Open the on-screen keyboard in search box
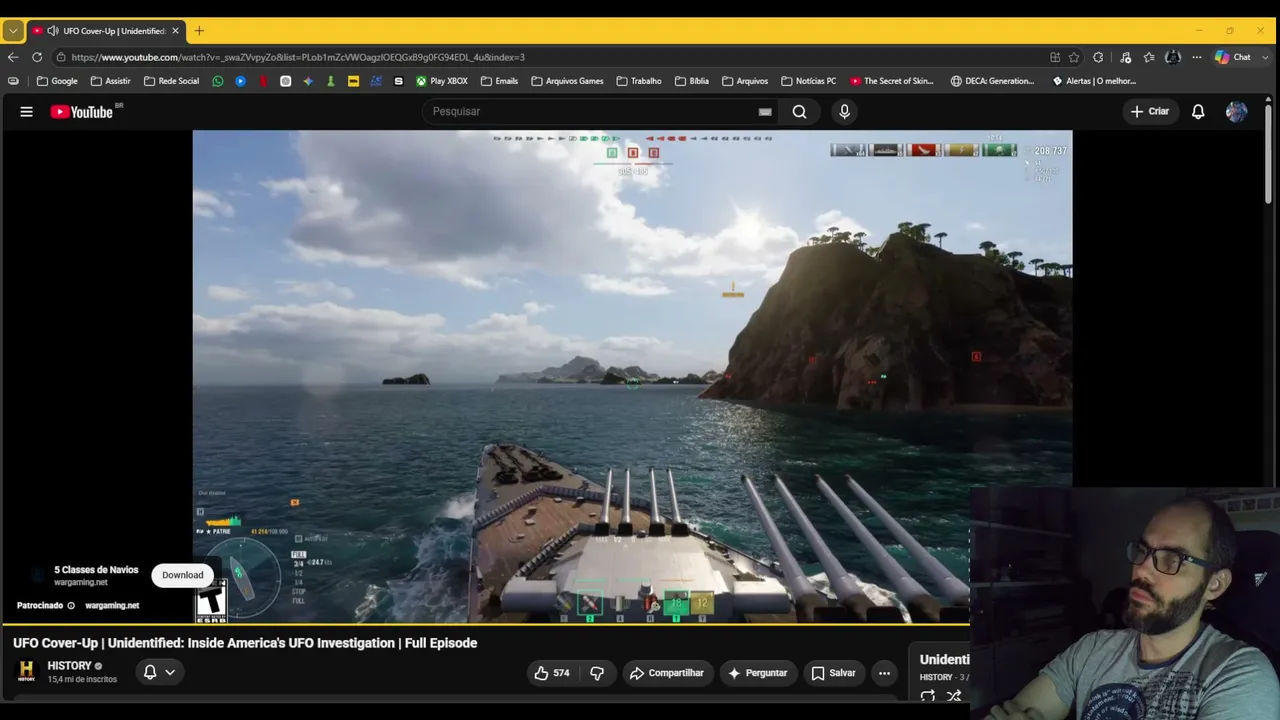 pos(765,112)
